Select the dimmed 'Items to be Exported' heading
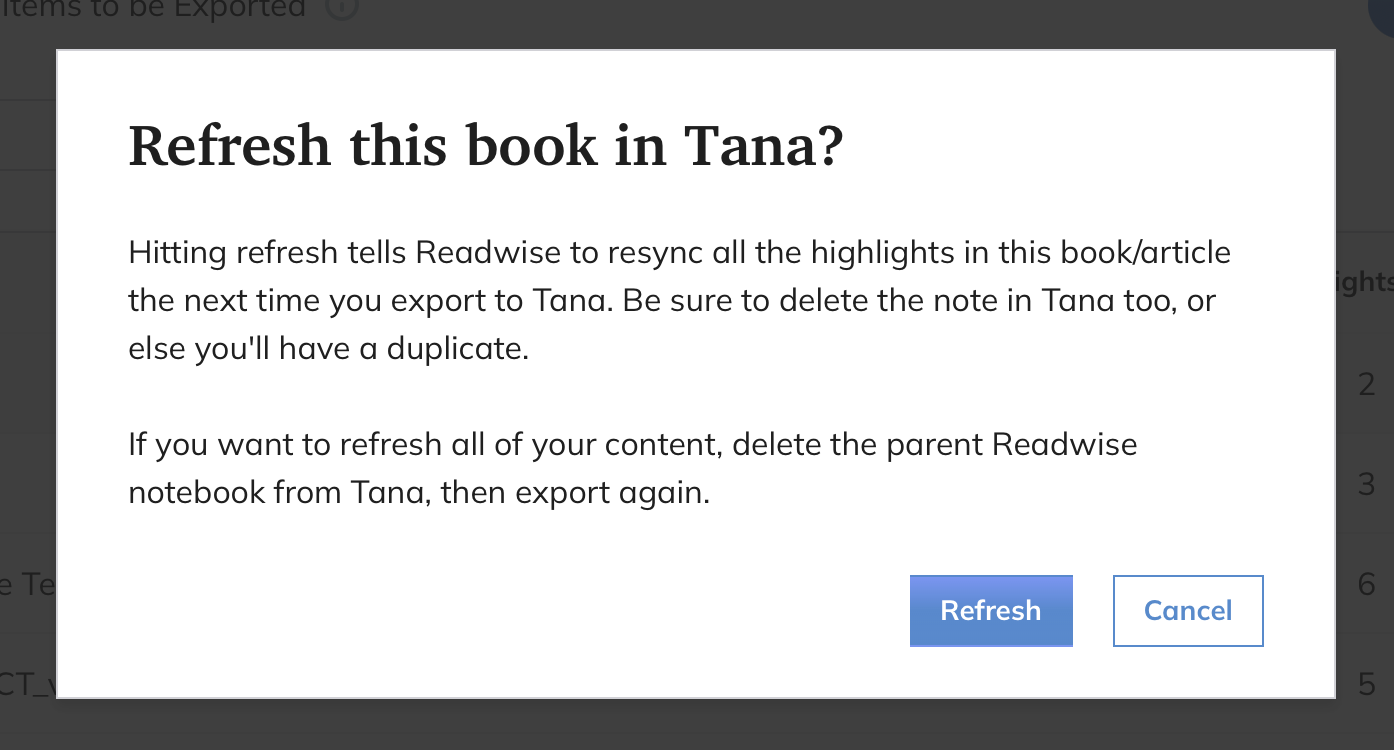1394x750 pixels. (x=153, y=9)
